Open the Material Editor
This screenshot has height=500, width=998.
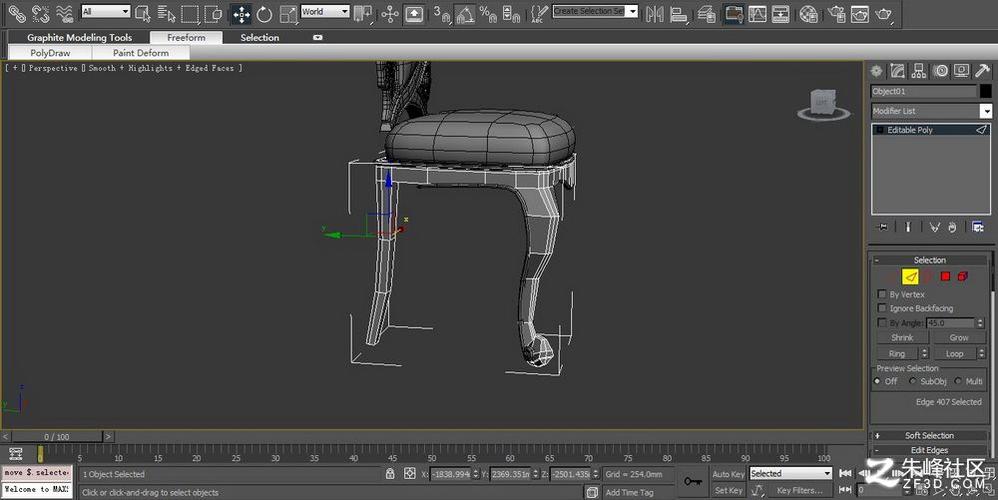click(x=809, y=13)
